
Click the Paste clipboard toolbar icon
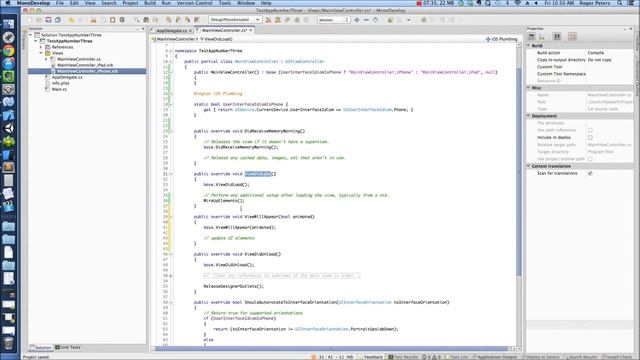pos(113,20)
